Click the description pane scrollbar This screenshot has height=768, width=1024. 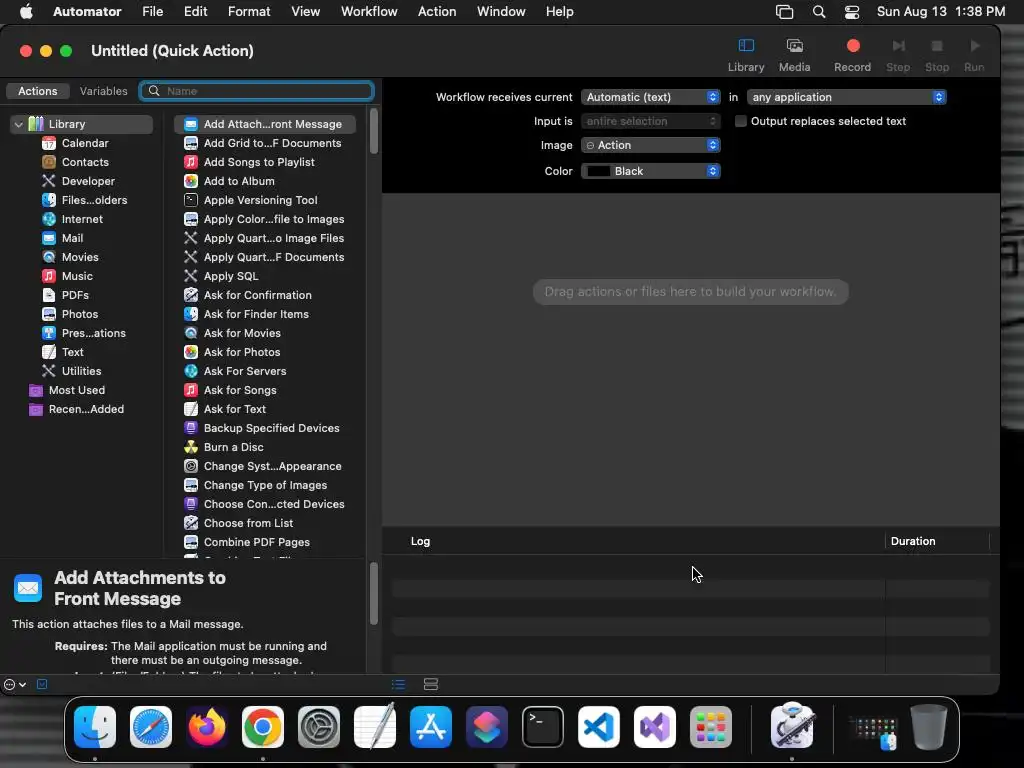(374, 594)
